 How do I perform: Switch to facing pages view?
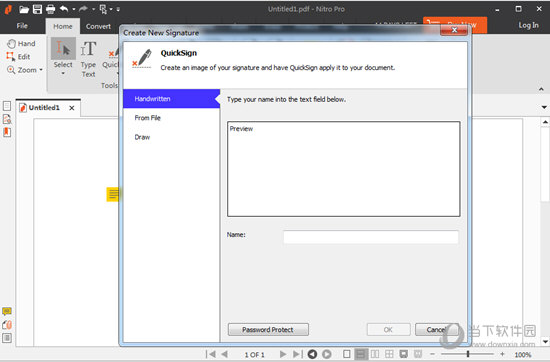[x=375, y=354]
